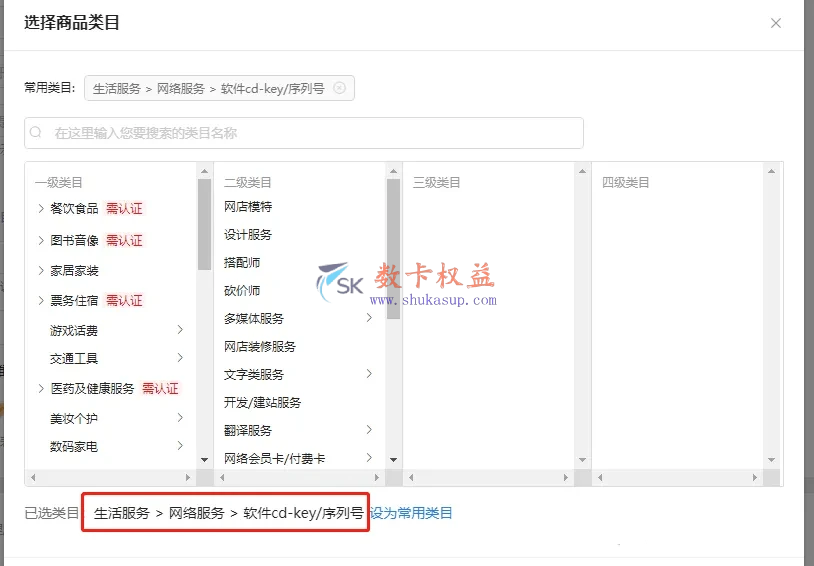Click 设为常用类目 link
This screenshot has width=814, height=566.
tap(411, 513)
